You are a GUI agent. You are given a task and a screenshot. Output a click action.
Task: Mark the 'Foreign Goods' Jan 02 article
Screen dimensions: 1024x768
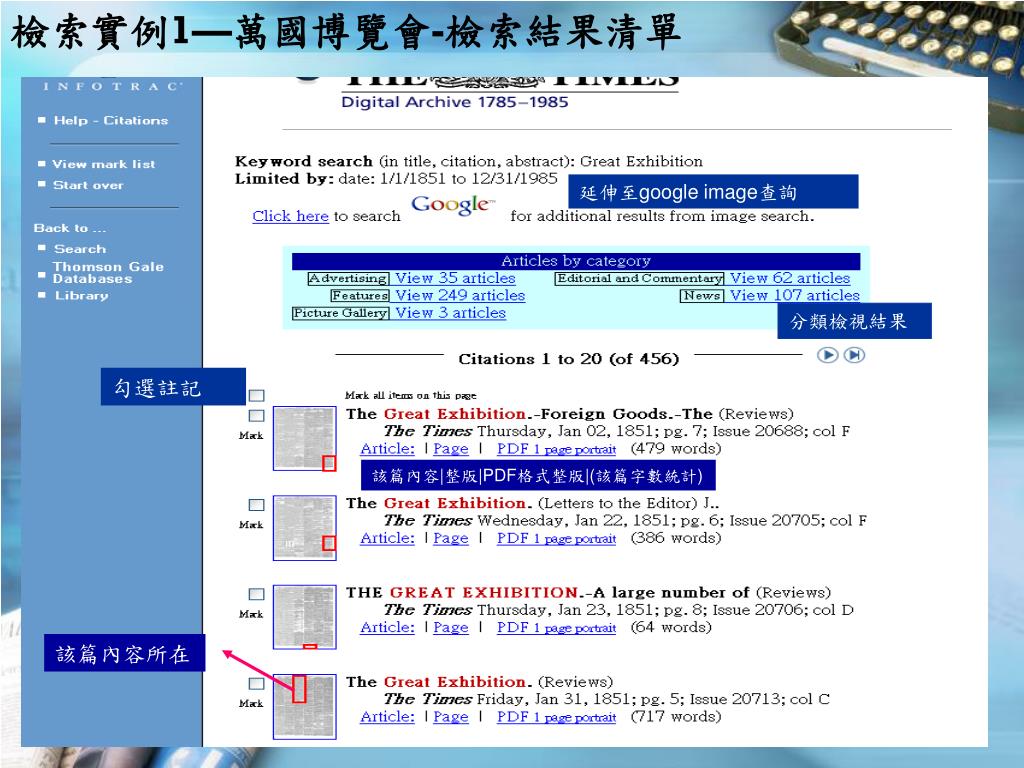(x=257, y=415)
